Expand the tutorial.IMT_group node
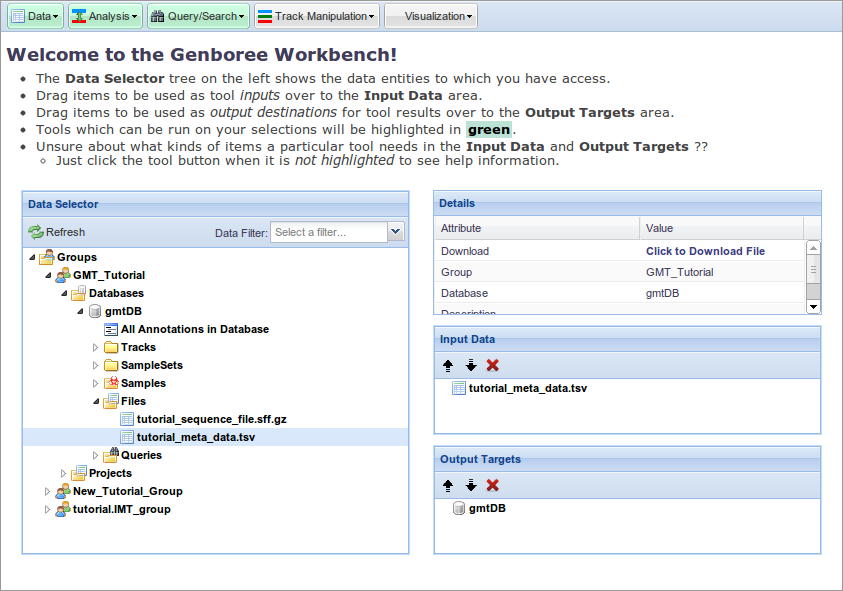 coord(47,510)
